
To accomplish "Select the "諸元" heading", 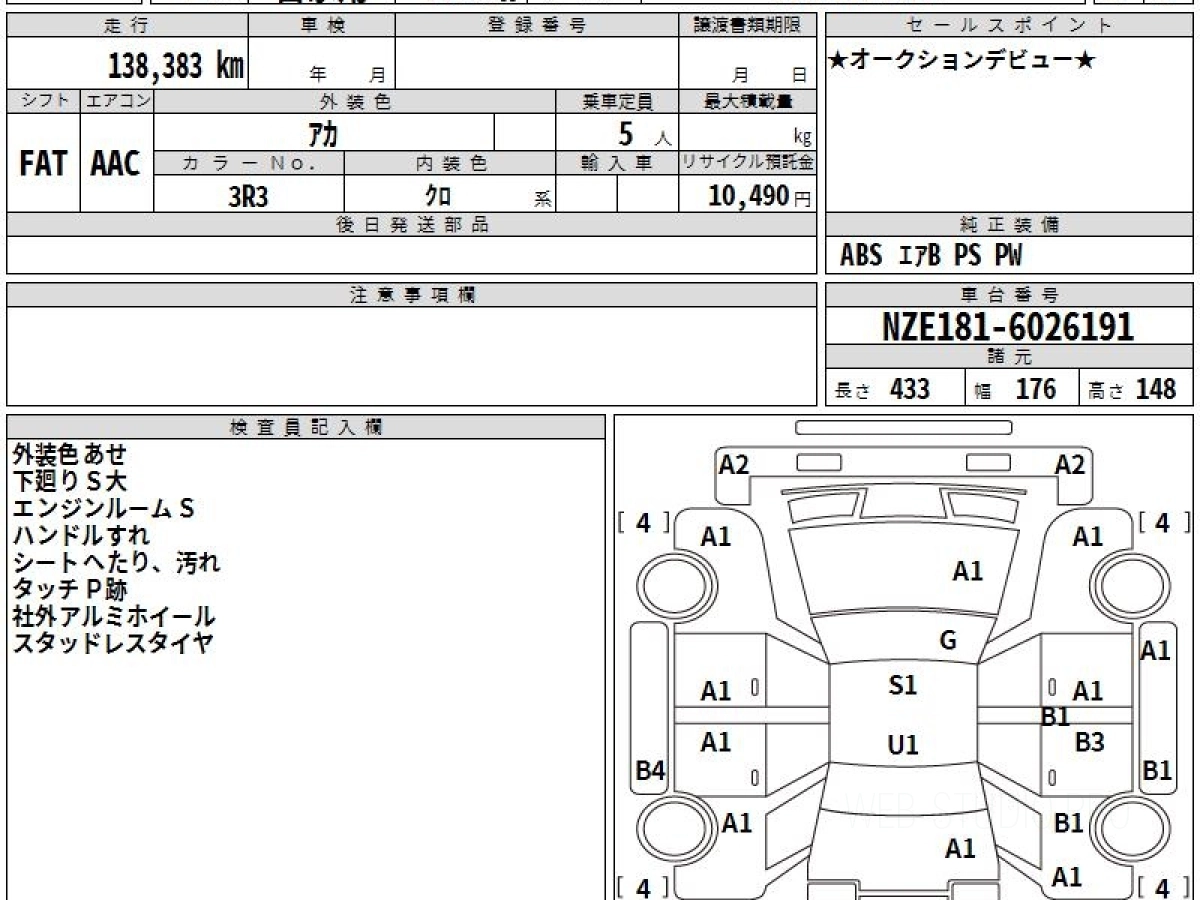I will coord(1009,357).
